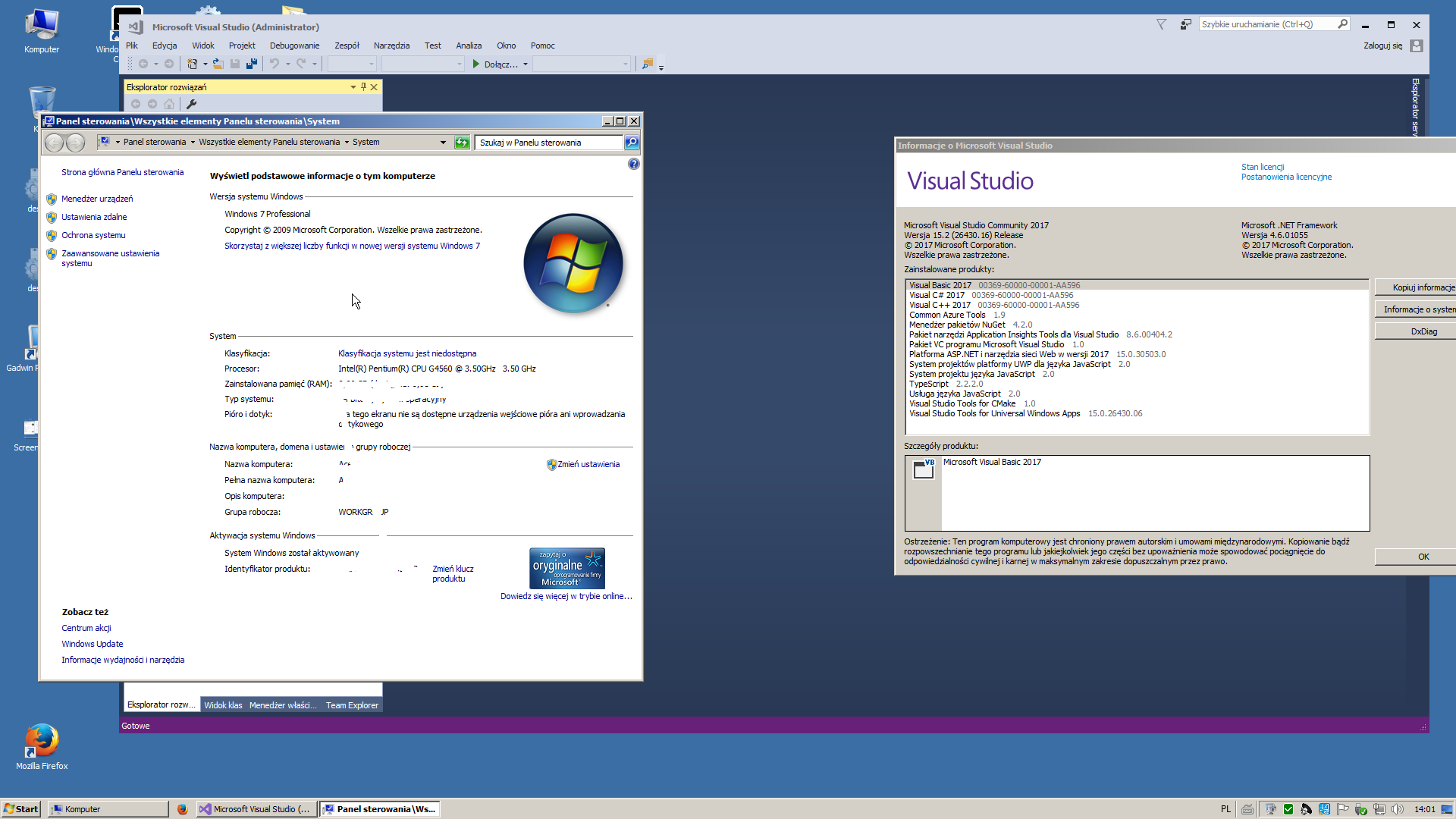Open the solution configurations combo box
The image size is (1456, 819).
pos(352,64)
